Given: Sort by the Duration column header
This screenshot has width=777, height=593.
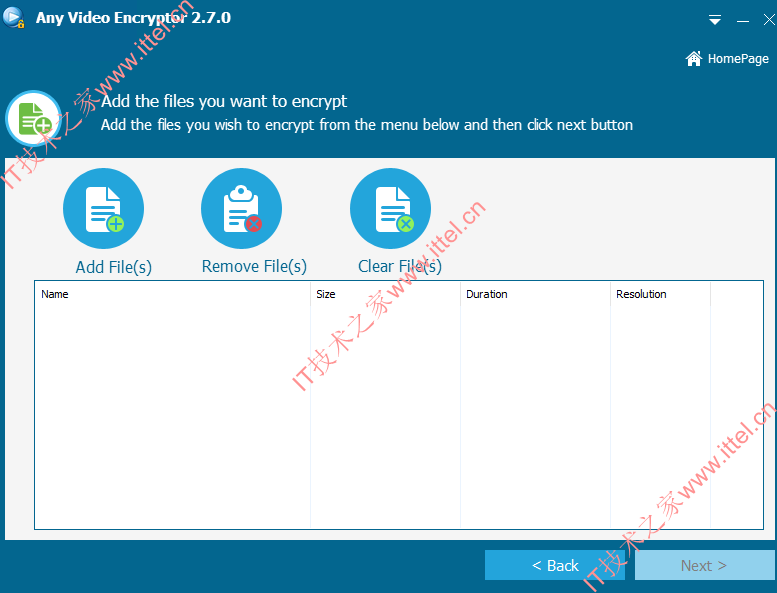Looking at the screenshot, I should point(536,294).
